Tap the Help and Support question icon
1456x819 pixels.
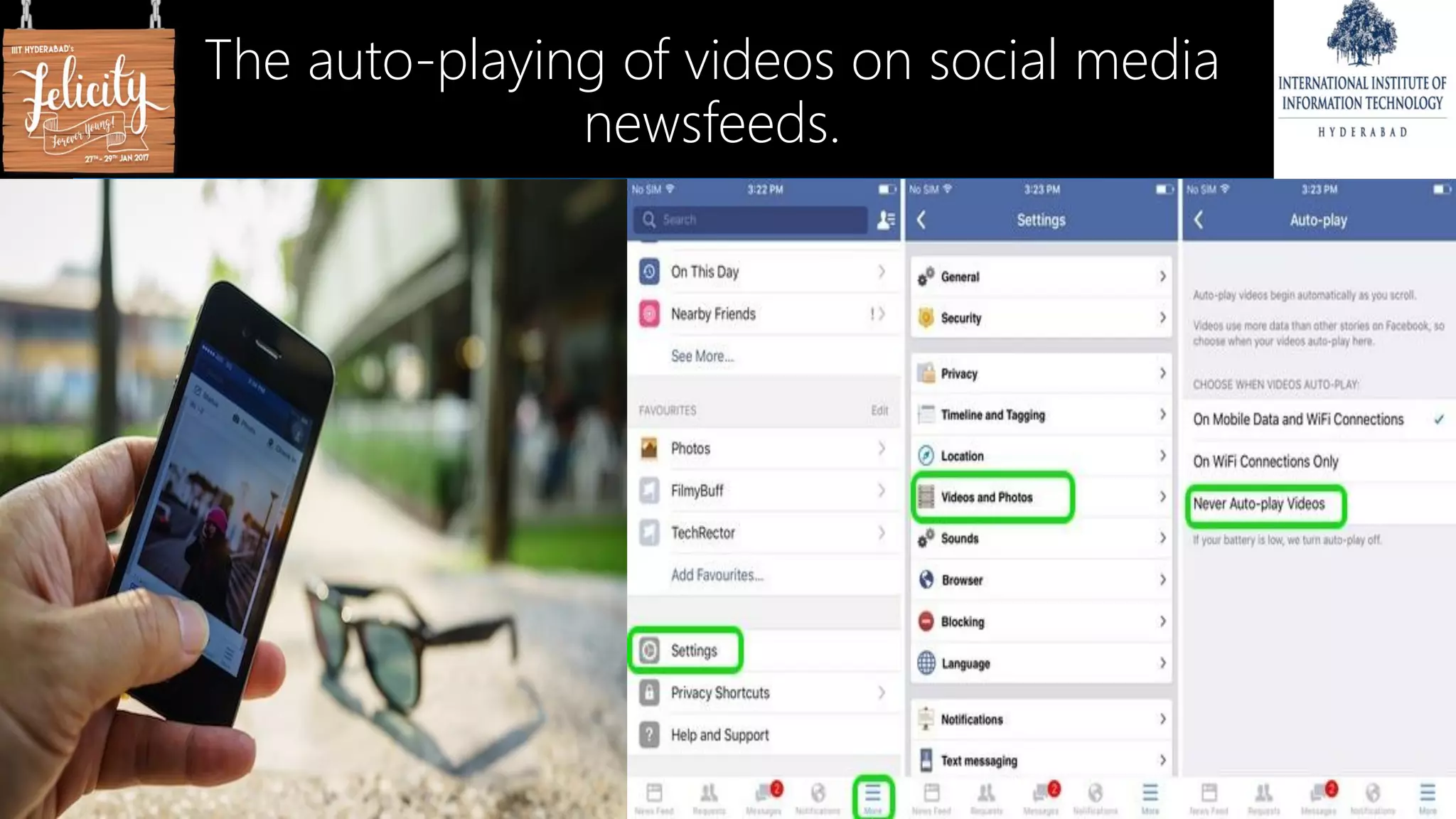click(x=649, y=734)
